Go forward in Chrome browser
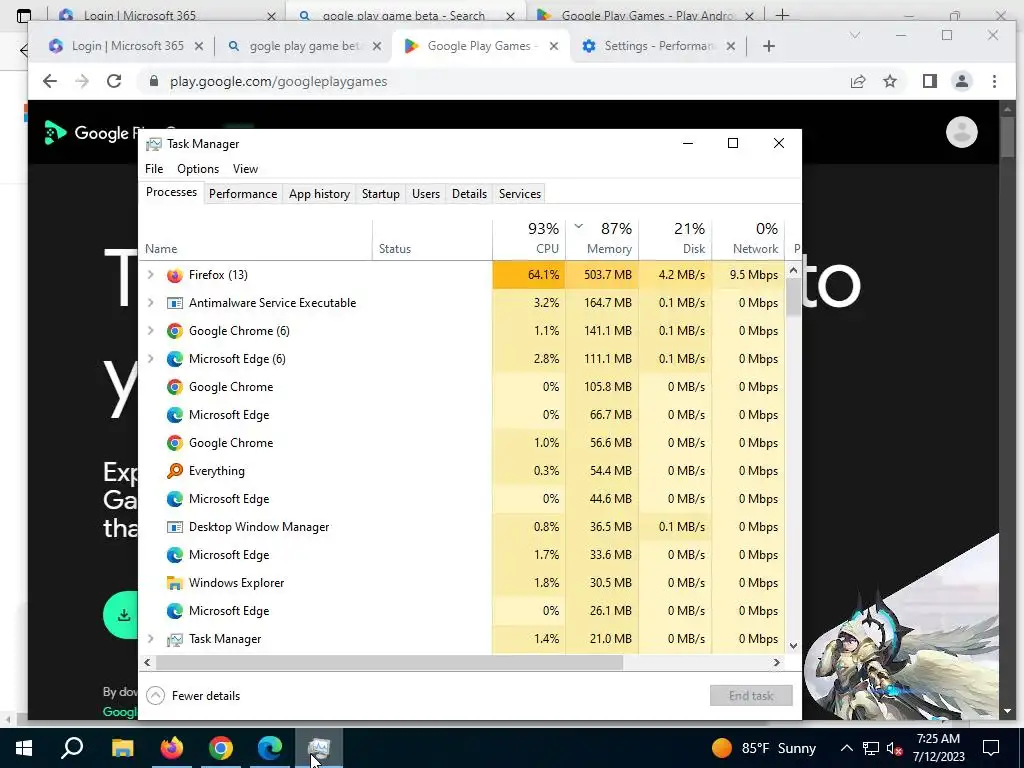 82,81
